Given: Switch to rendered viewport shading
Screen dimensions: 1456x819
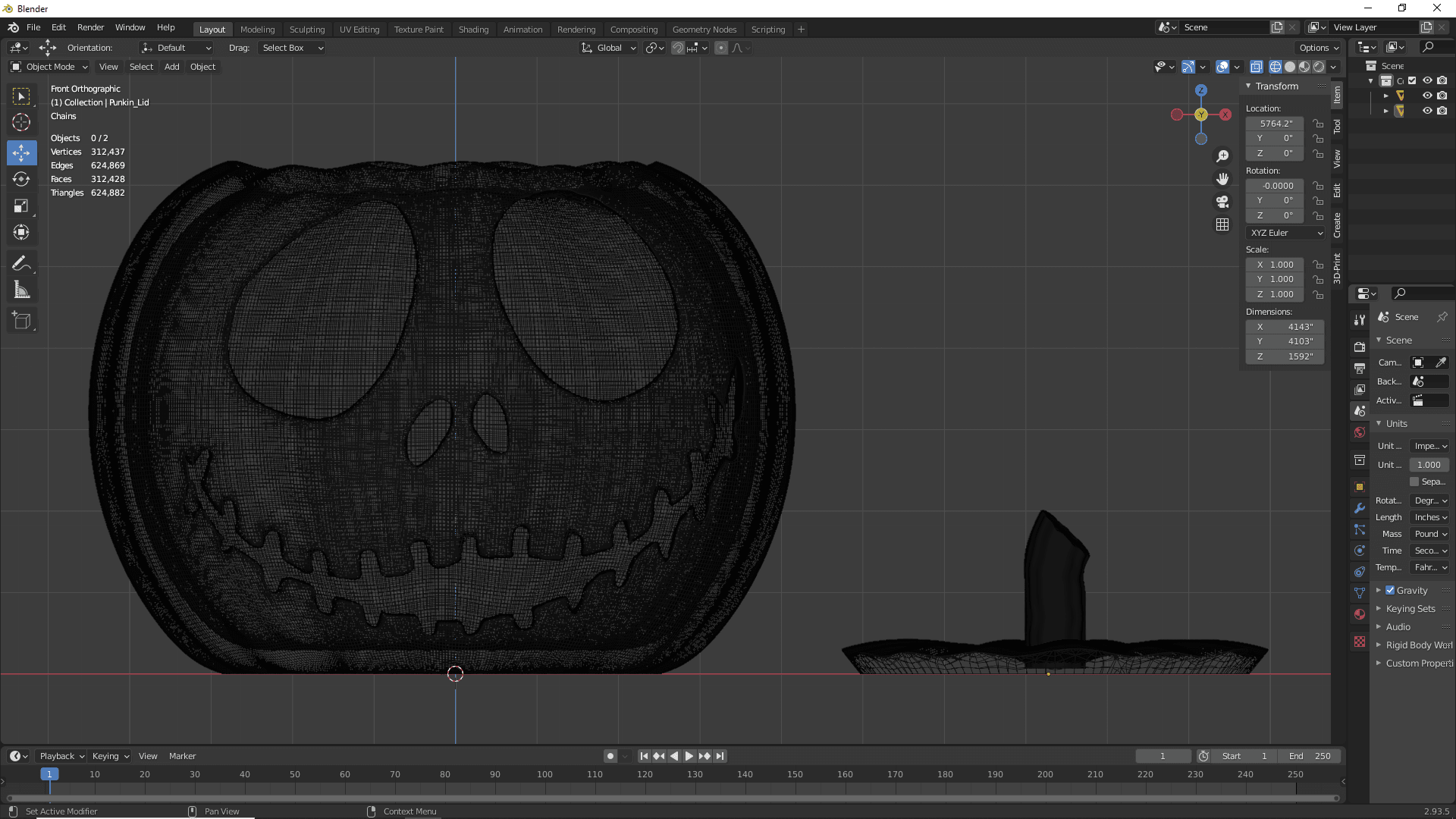Looking at the screenshot, I should tap(1319, 67).
